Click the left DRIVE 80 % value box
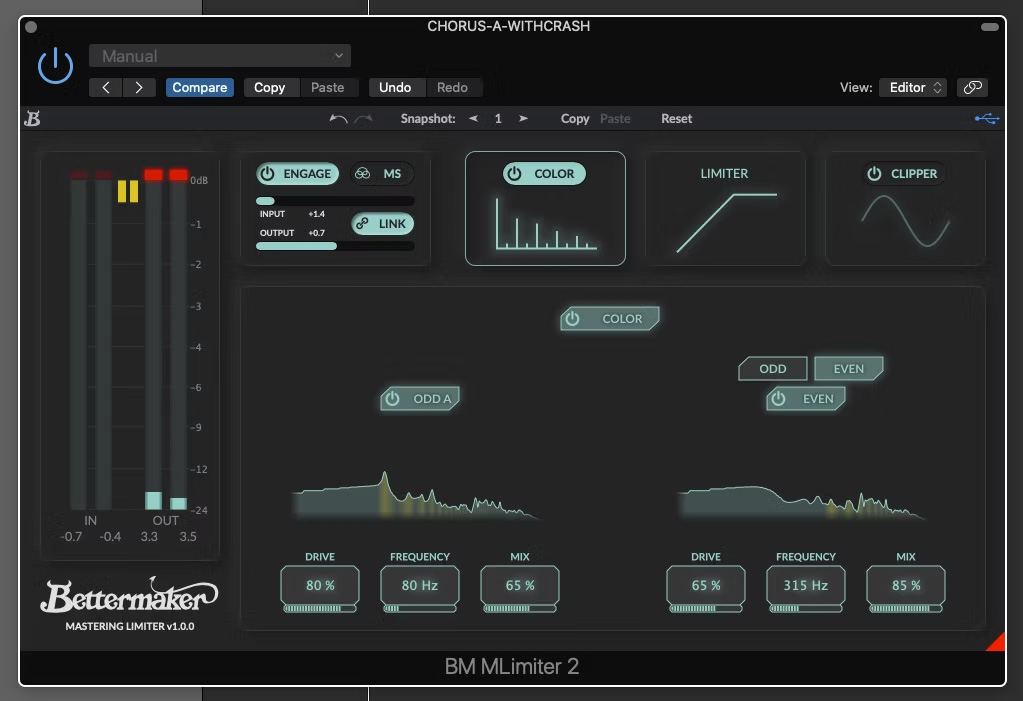Viewport: 1023px width, 701px height. (320, 585)
